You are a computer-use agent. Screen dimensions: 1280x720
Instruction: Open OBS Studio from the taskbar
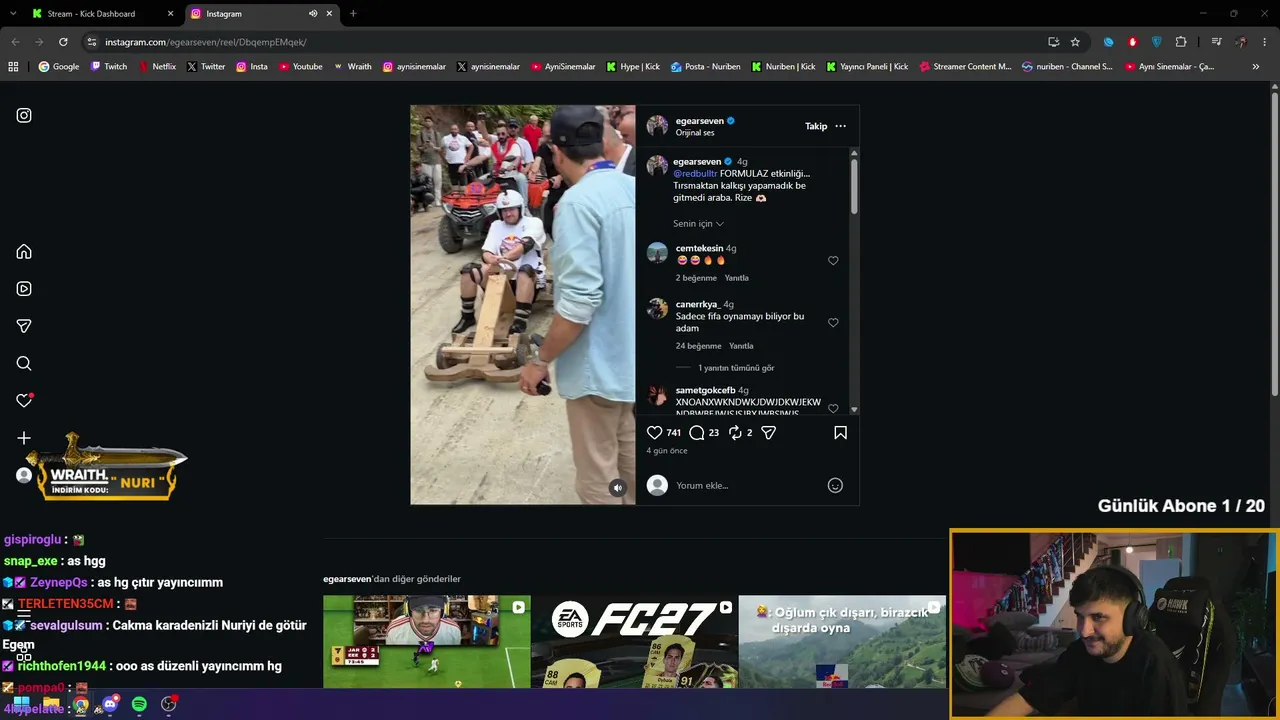pos(169,705)
